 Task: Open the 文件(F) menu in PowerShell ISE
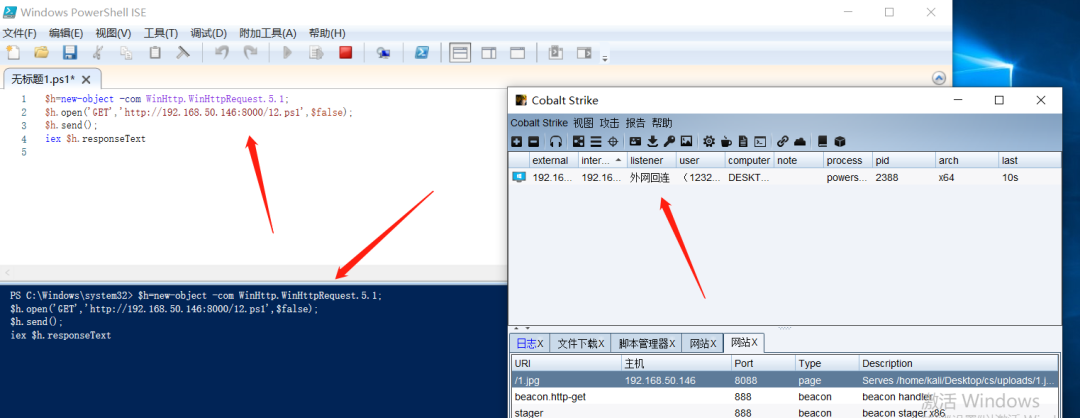pos(20,33)
